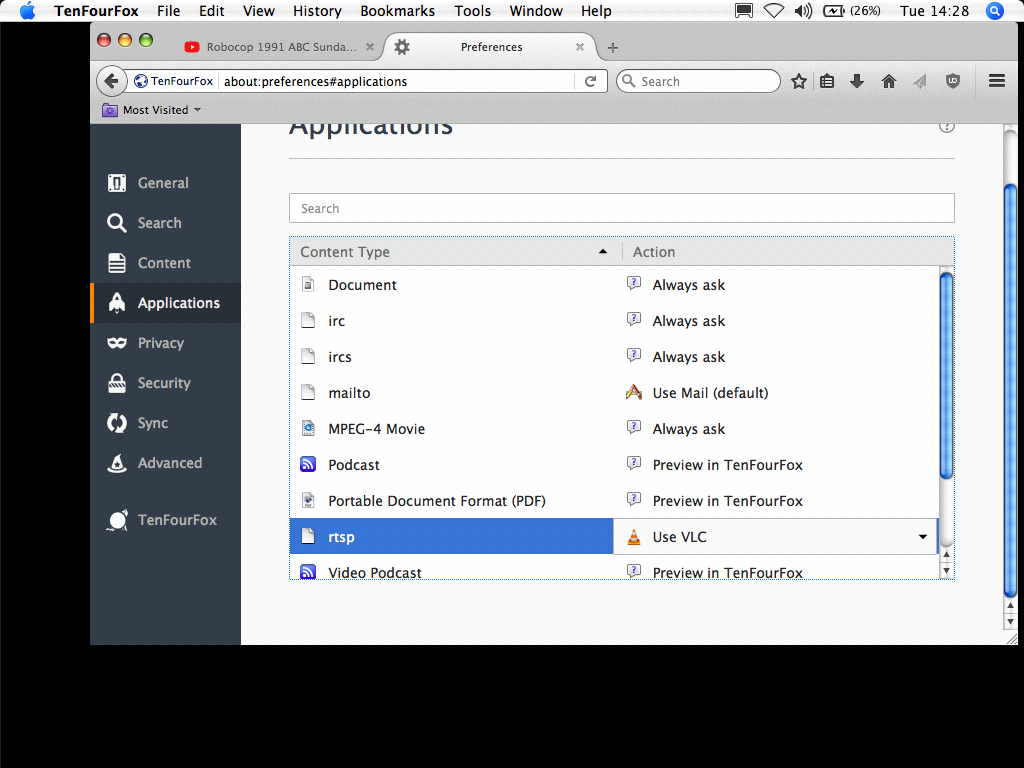The image size is (1024, 768).
Task: Open Sync preferences icon
Action: (x=117, y=423)
